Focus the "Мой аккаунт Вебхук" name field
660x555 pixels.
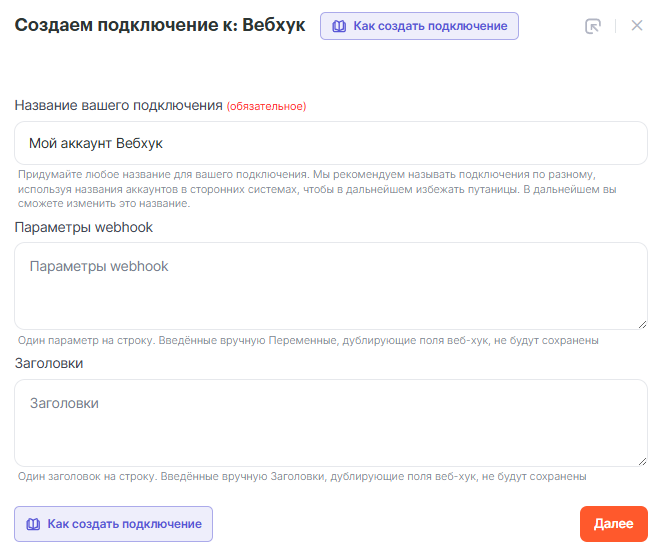(x=330, y=143)
